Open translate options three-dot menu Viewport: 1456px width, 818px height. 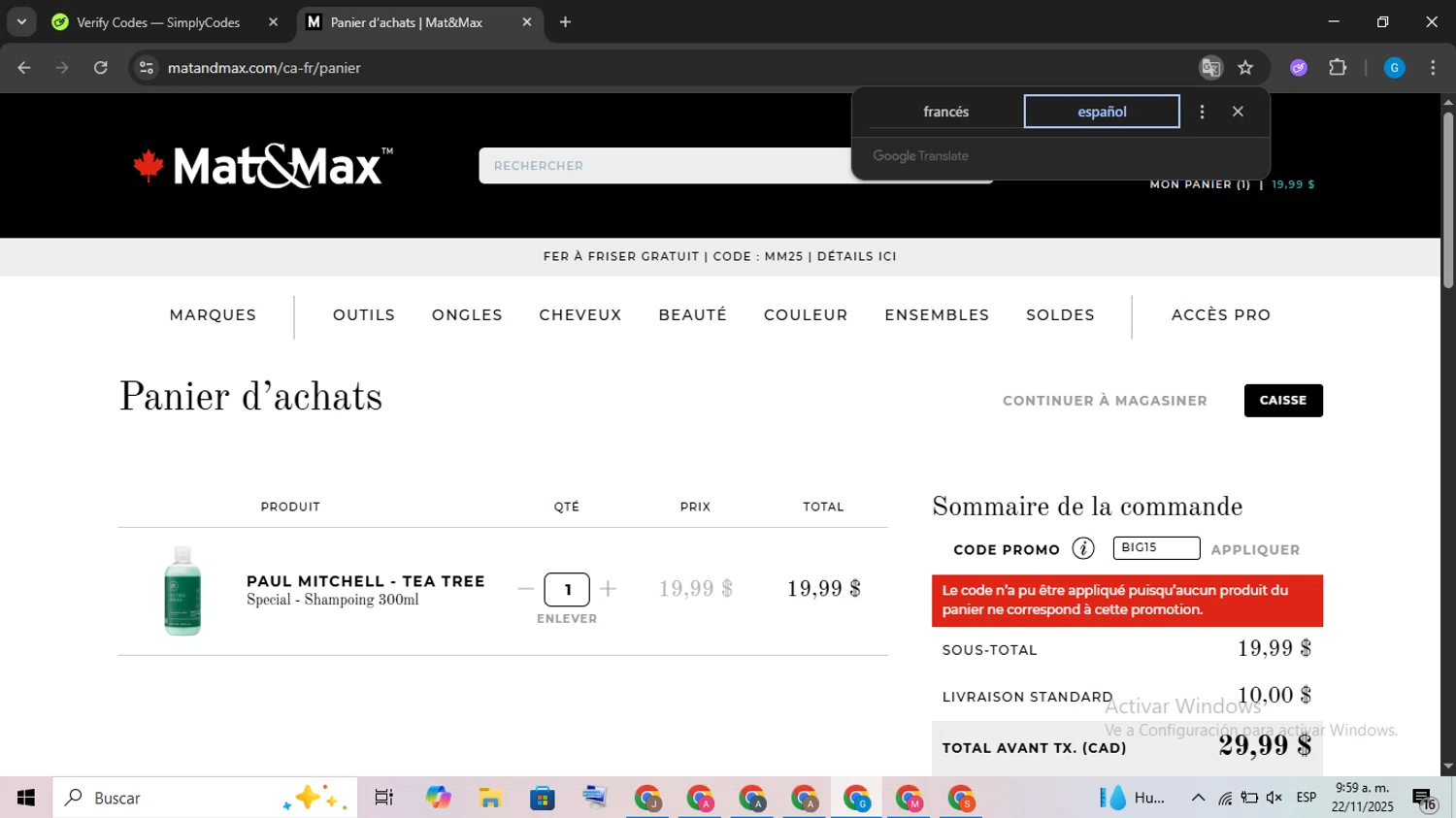click(x=1202, y=112)
